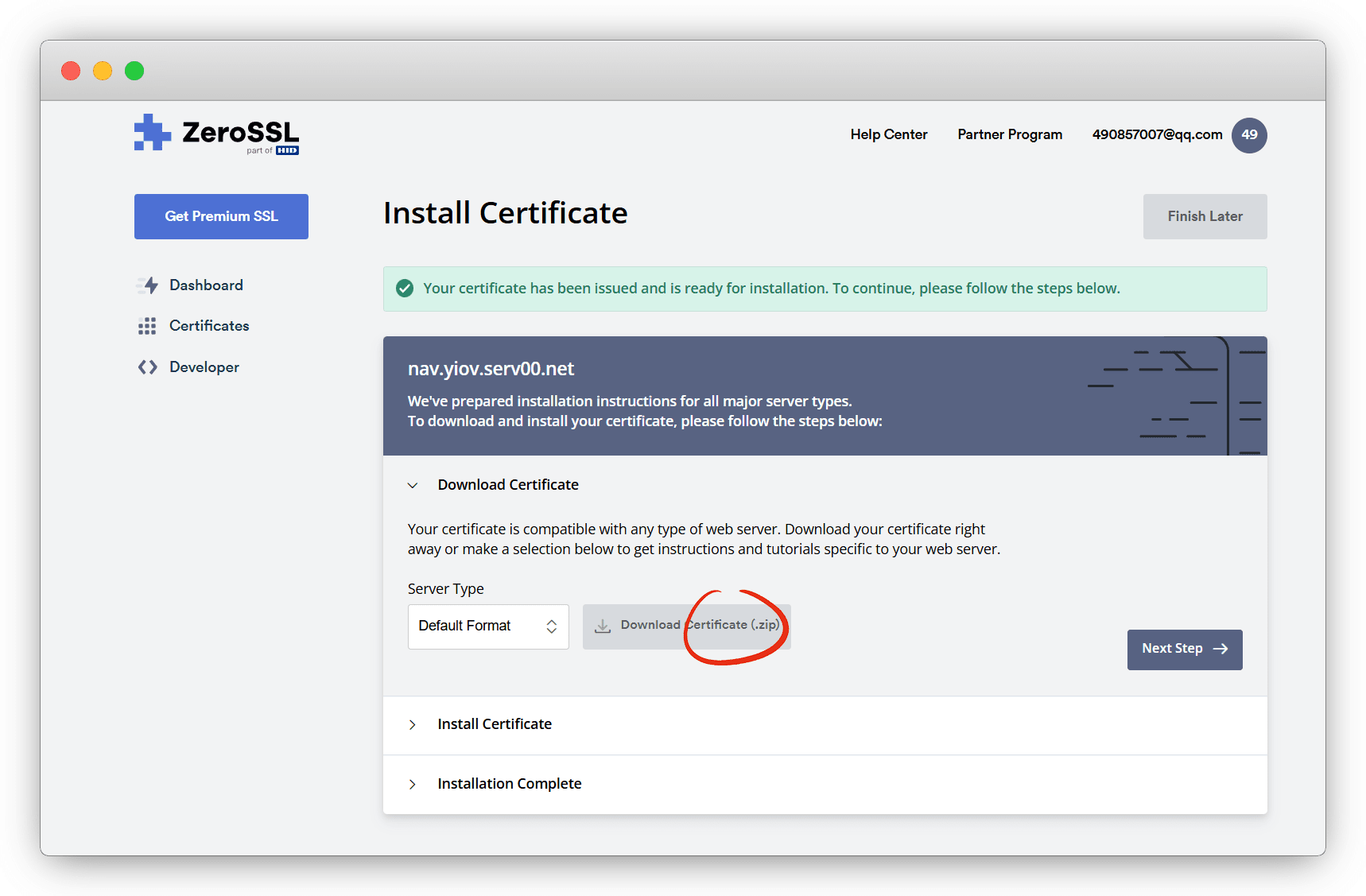Go to Certificates in the sidebar
The height and width of the screenshot is (896, 1366).
pos(208,326)
